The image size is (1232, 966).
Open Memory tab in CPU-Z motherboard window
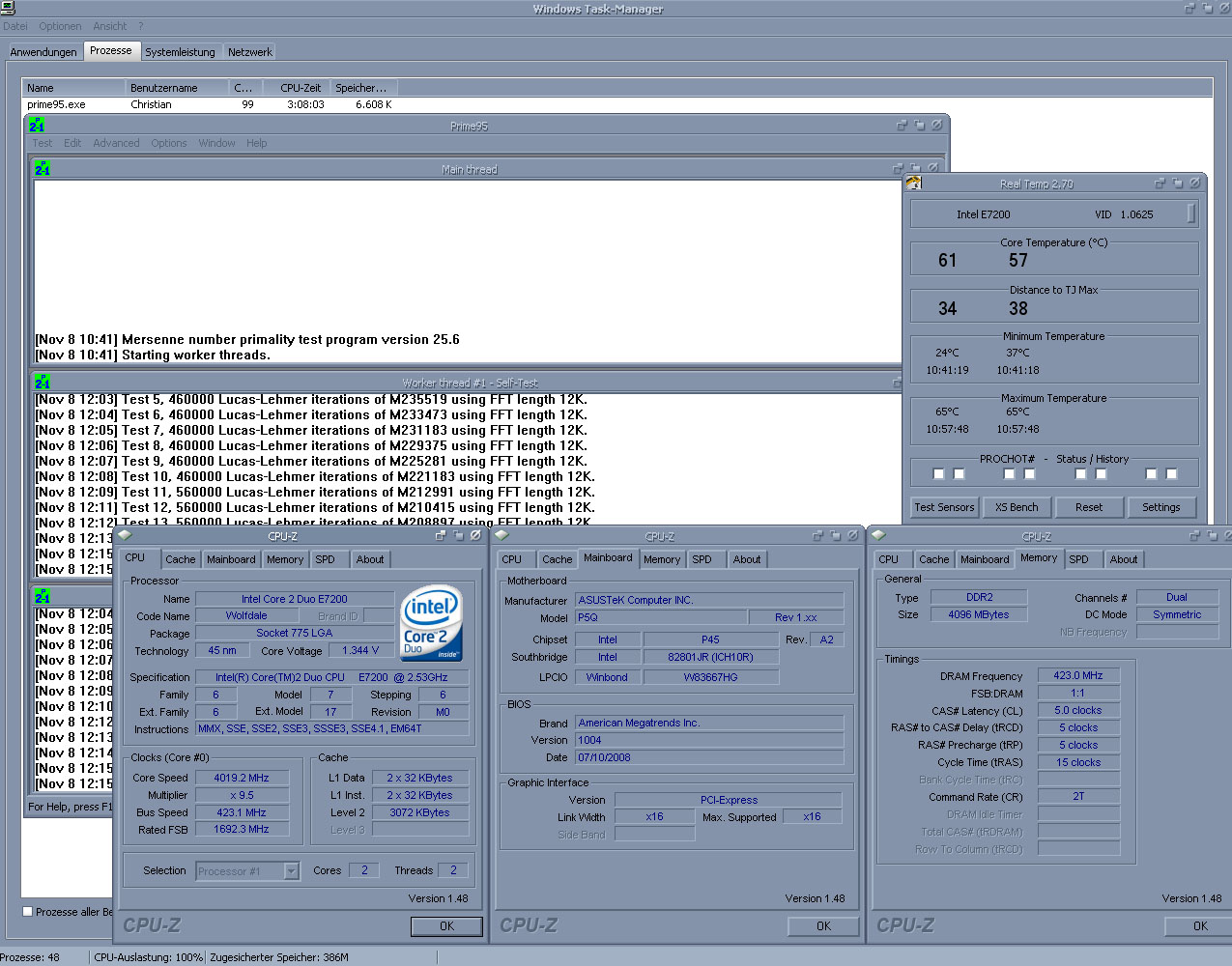click(662, 559)
